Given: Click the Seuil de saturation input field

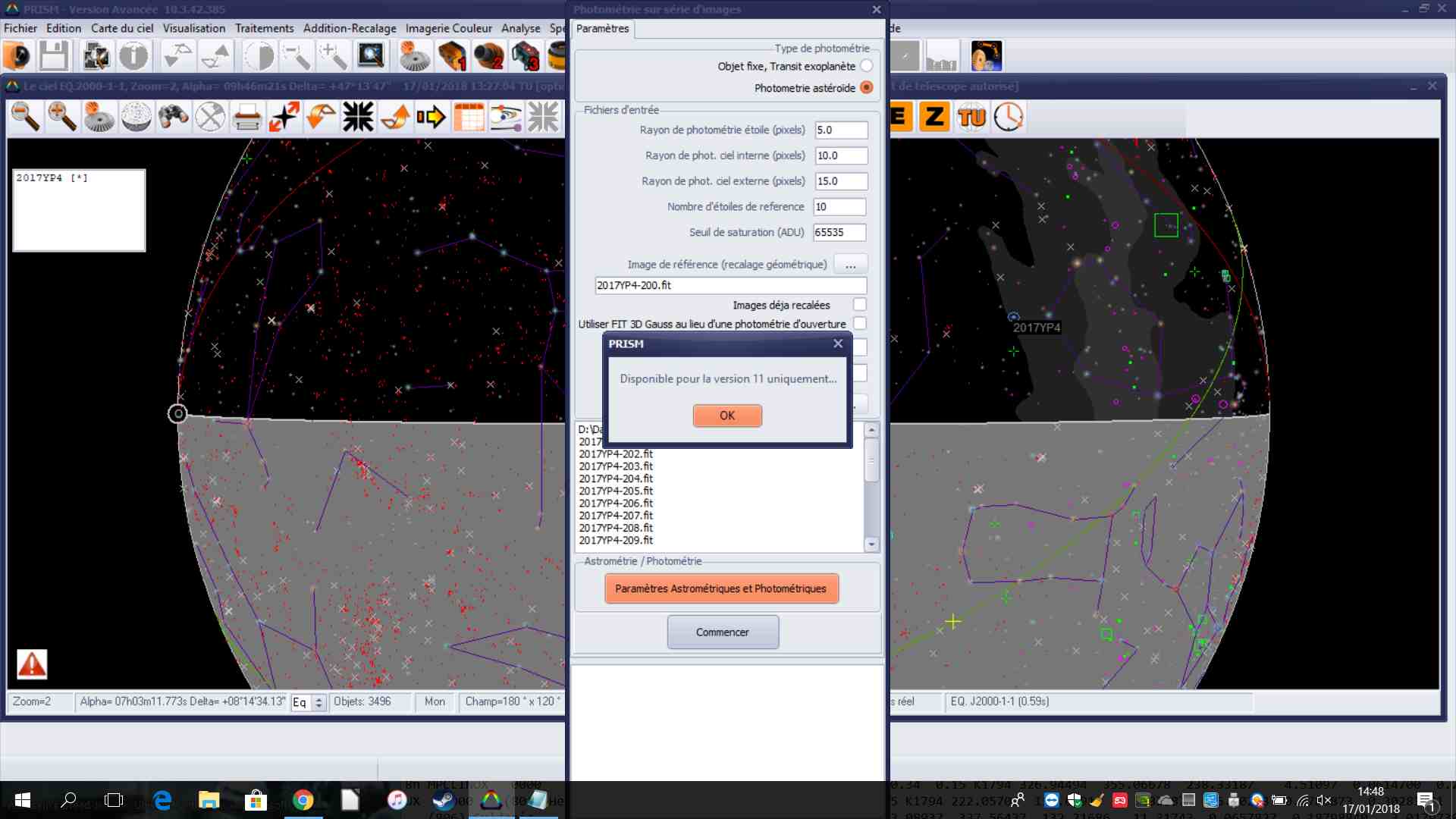Looking at the screenshot, I should coord(839,232).
